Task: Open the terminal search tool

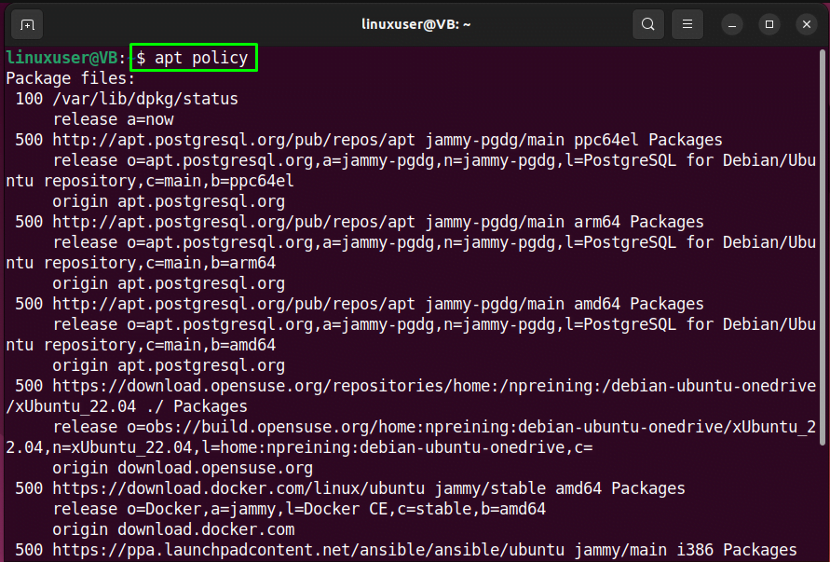Action: [x=648, y=24]
